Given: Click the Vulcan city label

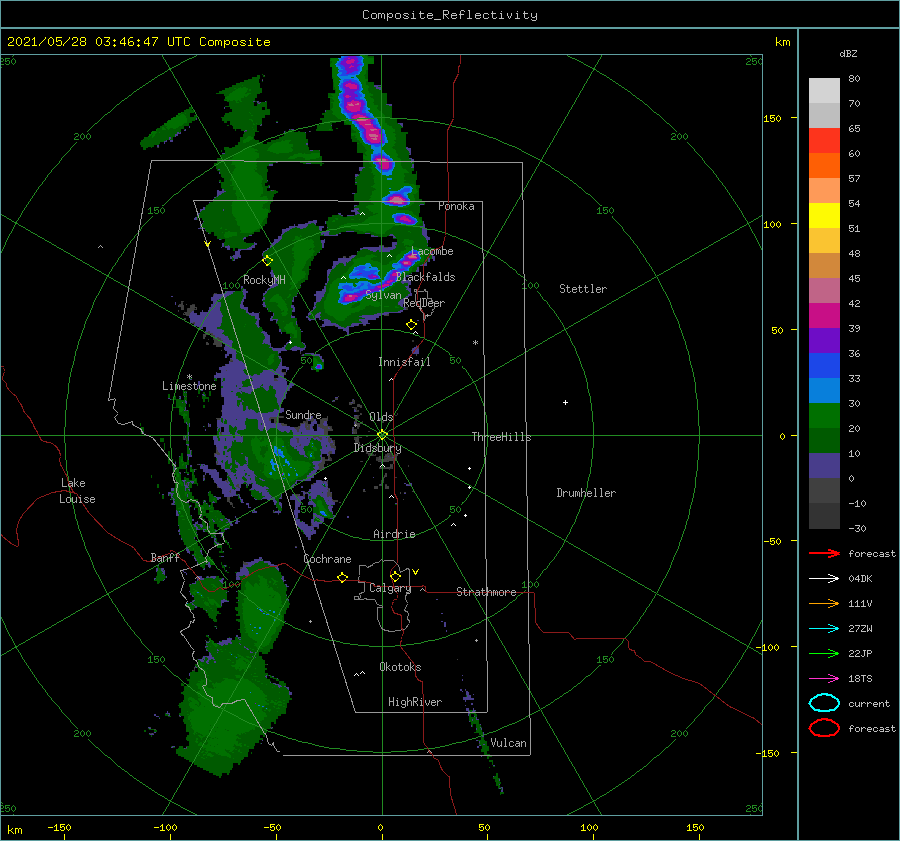Looking at the screenshot, I should (508, 743).
